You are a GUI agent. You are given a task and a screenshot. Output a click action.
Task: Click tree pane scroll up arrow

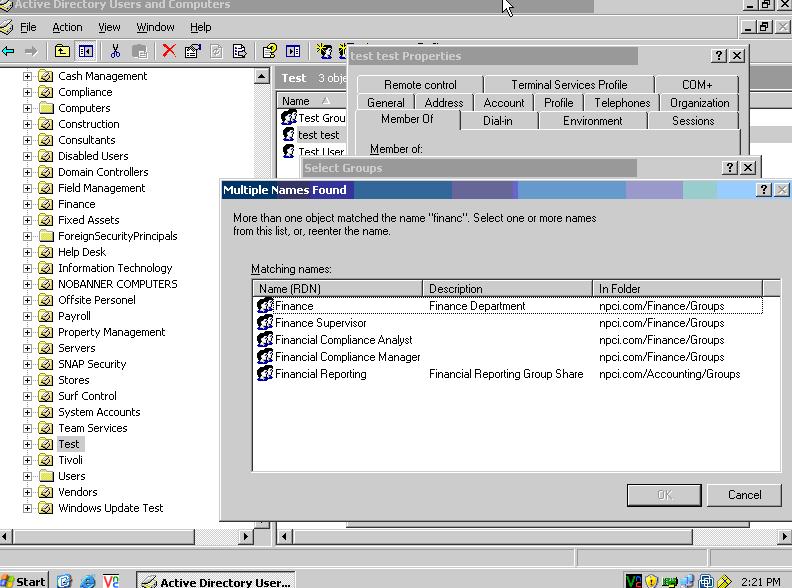[262, 77]
